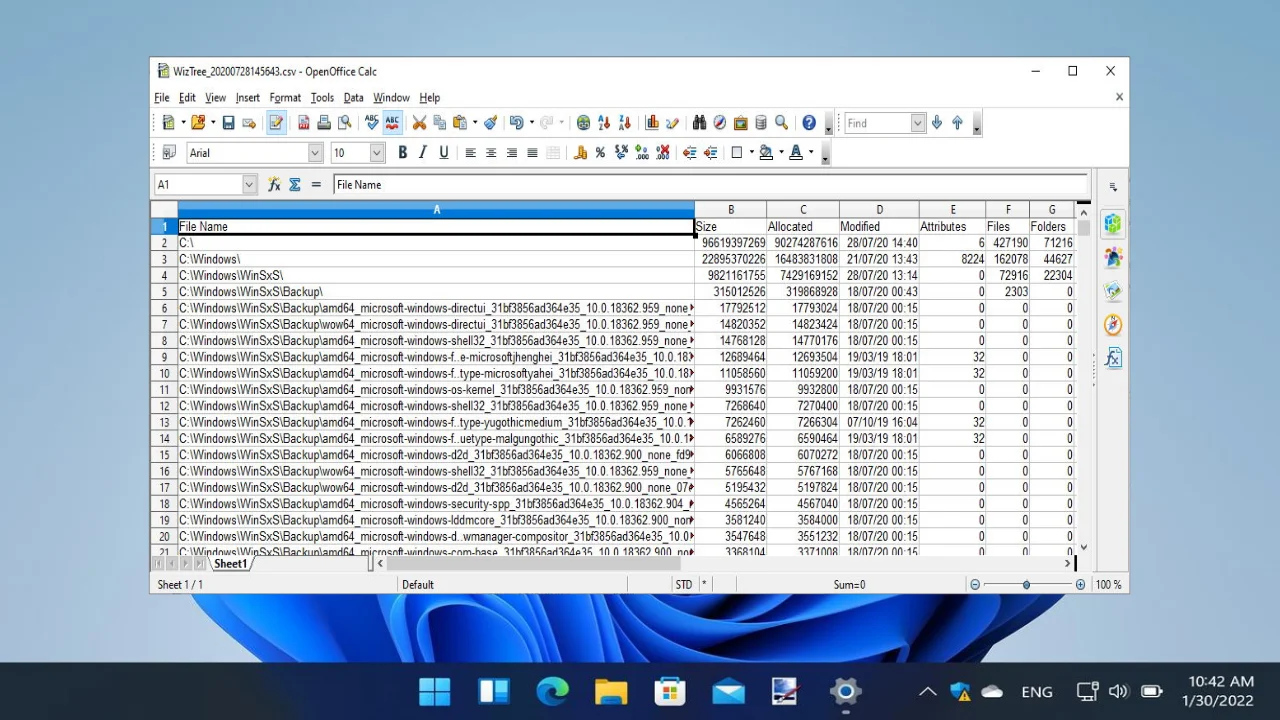Toggle AutoSpellcheck

point(392,123)
